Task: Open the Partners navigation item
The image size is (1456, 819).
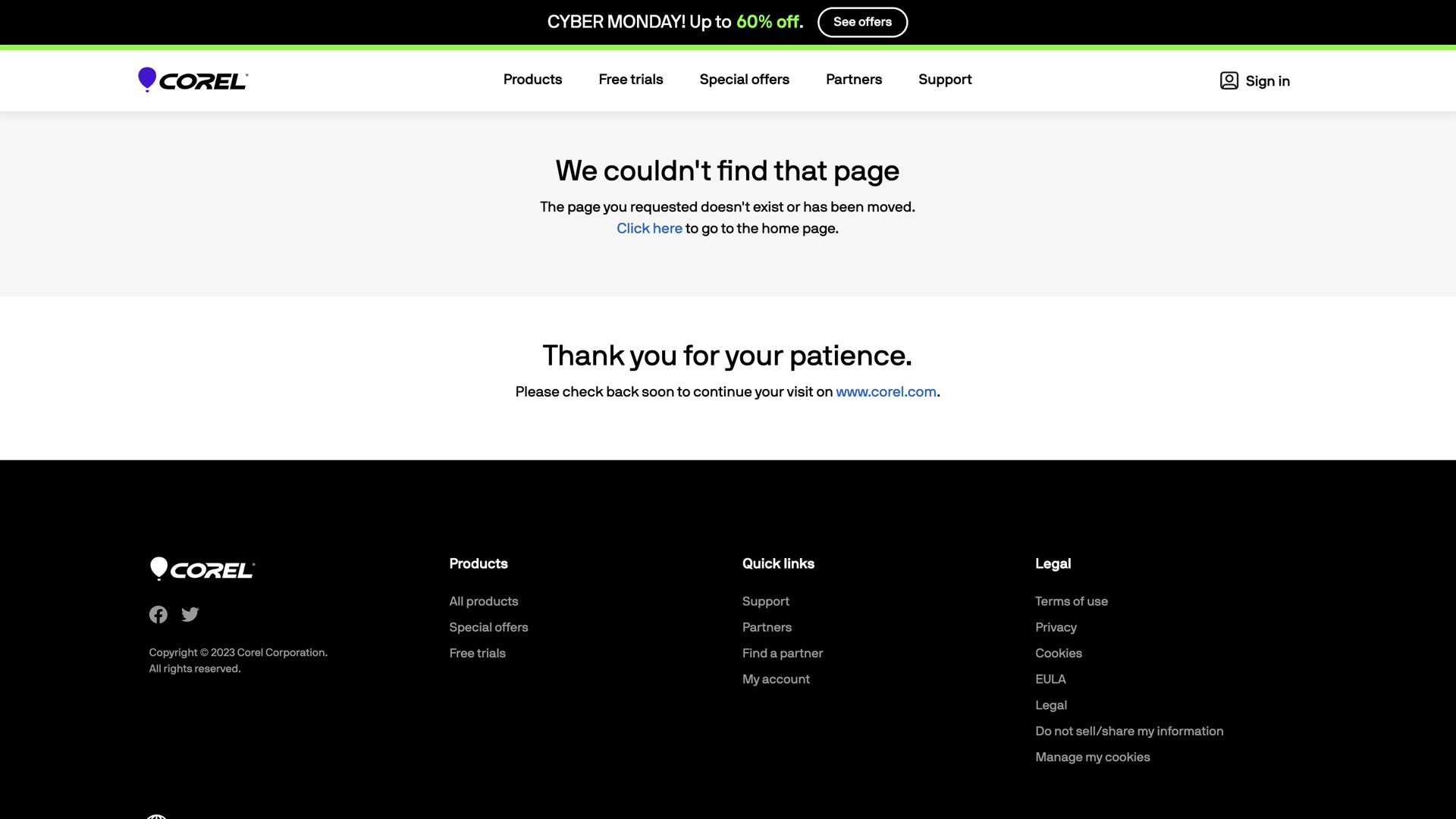Action: tap(853, 80)
